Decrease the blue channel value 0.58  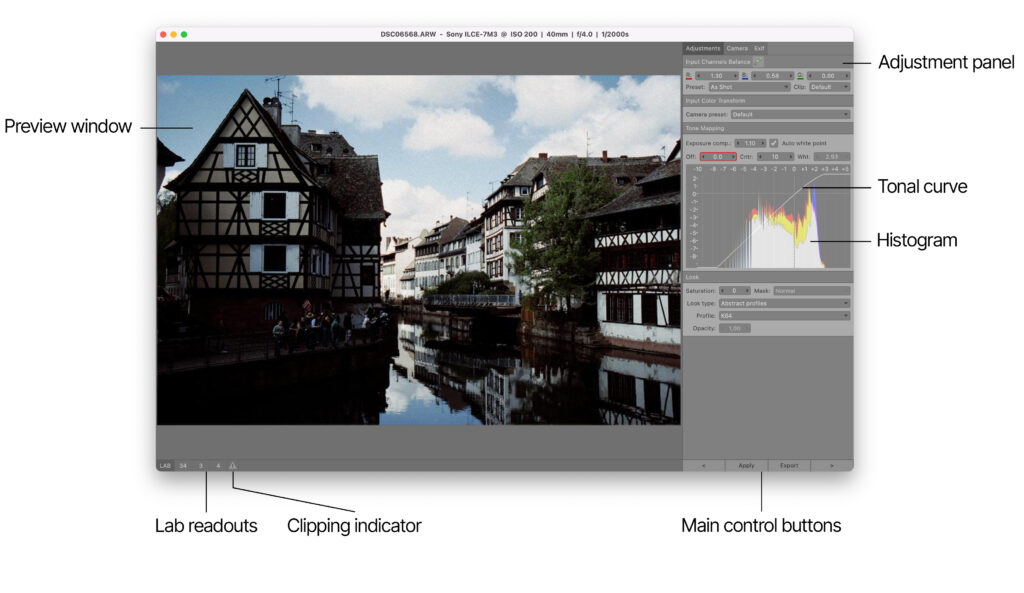click(754, 76)
